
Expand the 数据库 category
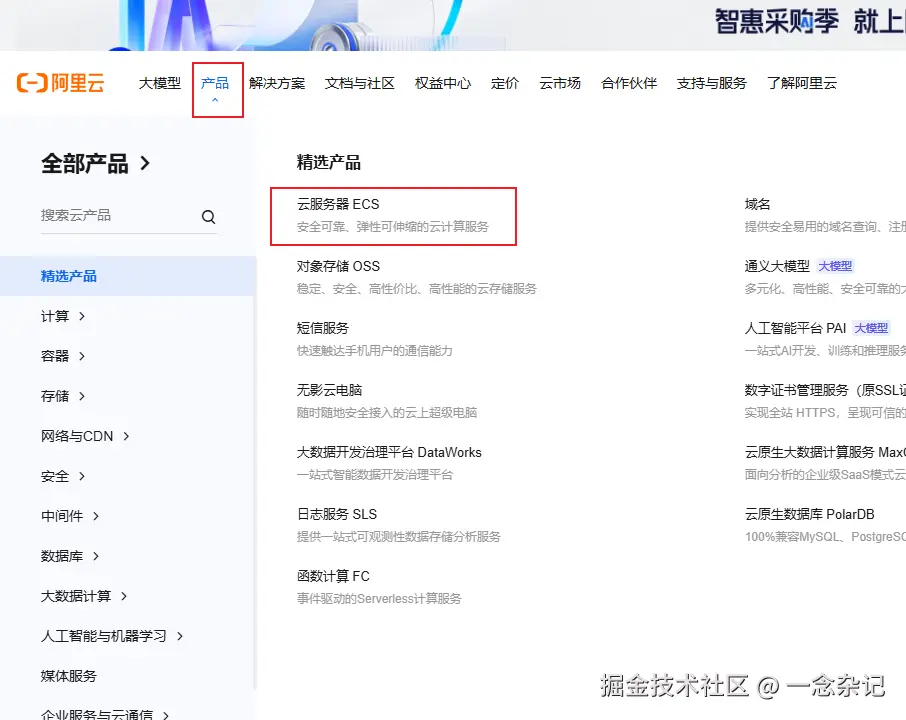click(69, 556)
